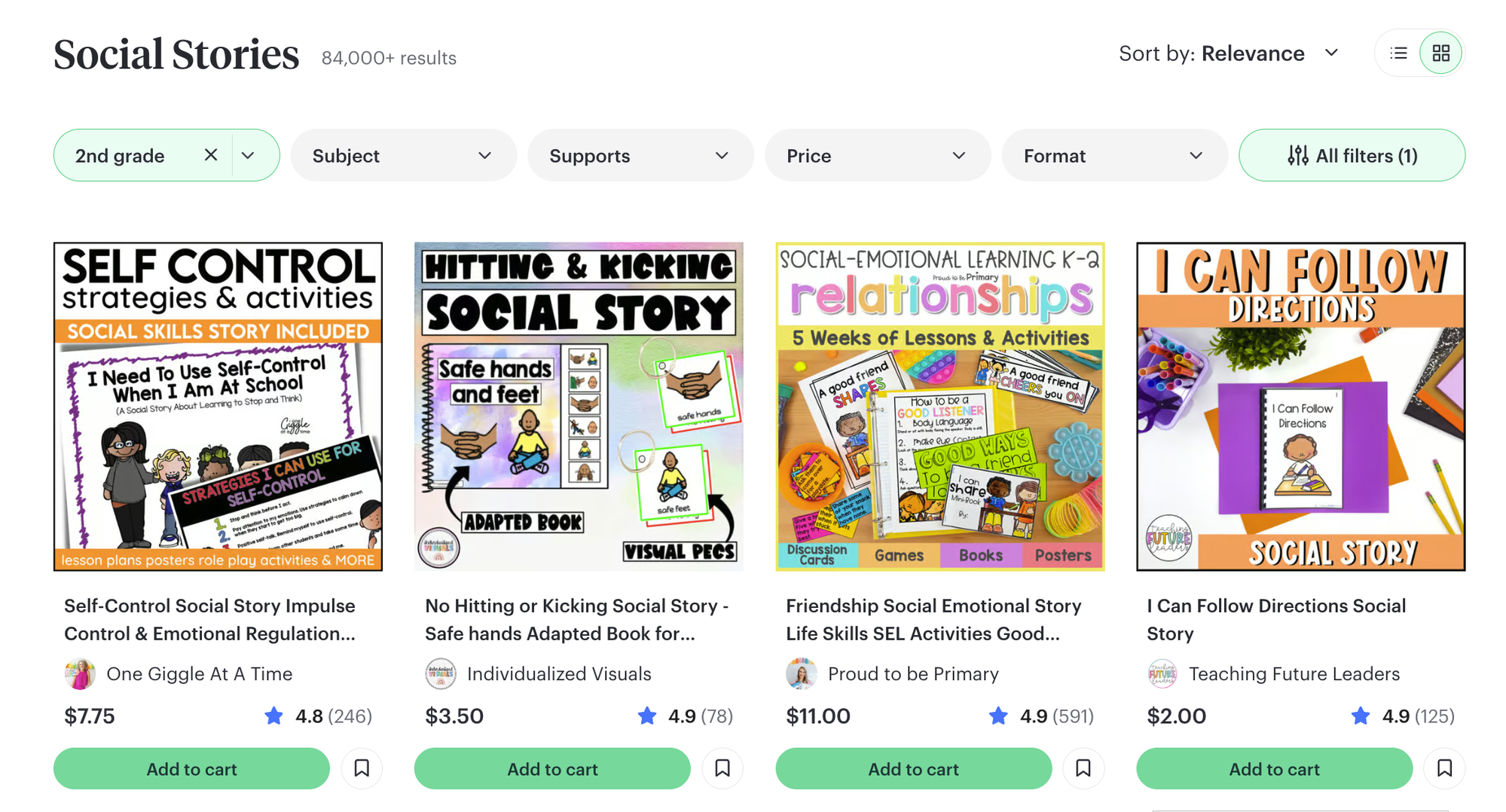Screen dimensions: 1506x812
Task: Open the Subject filter dropdown
Action: (x=403, y=156)
